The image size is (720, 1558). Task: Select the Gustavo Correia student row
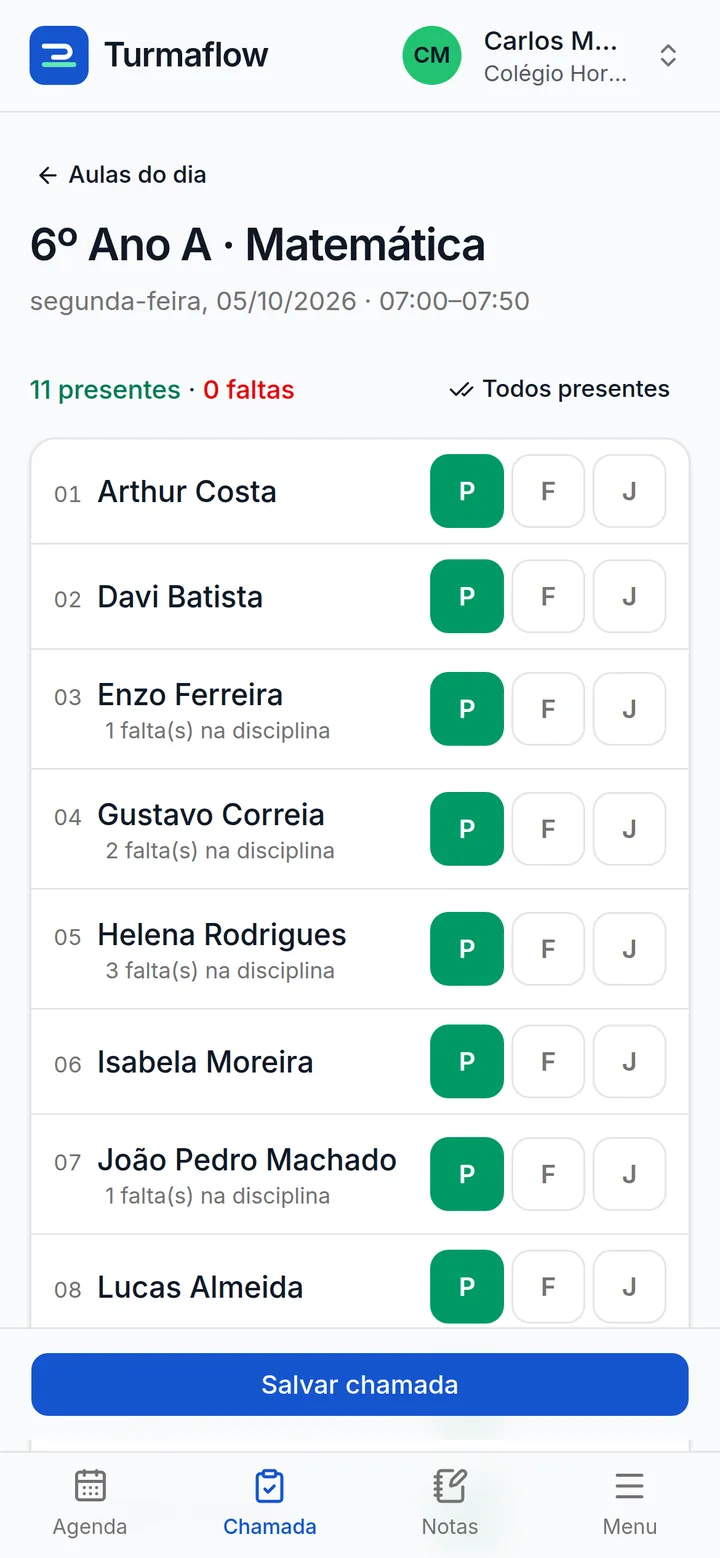(360, 829)
